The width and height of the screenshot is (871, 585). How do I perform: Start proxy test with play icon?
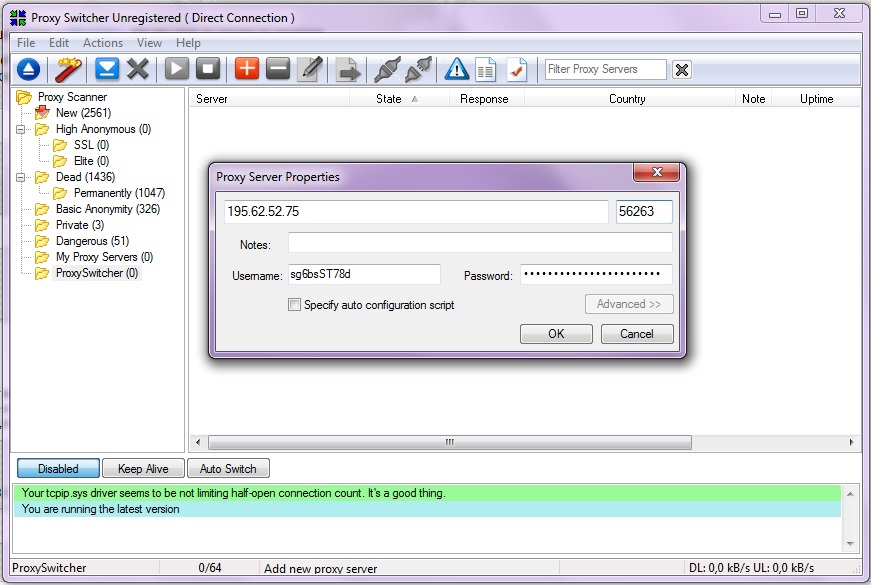(x=177, y=69)
